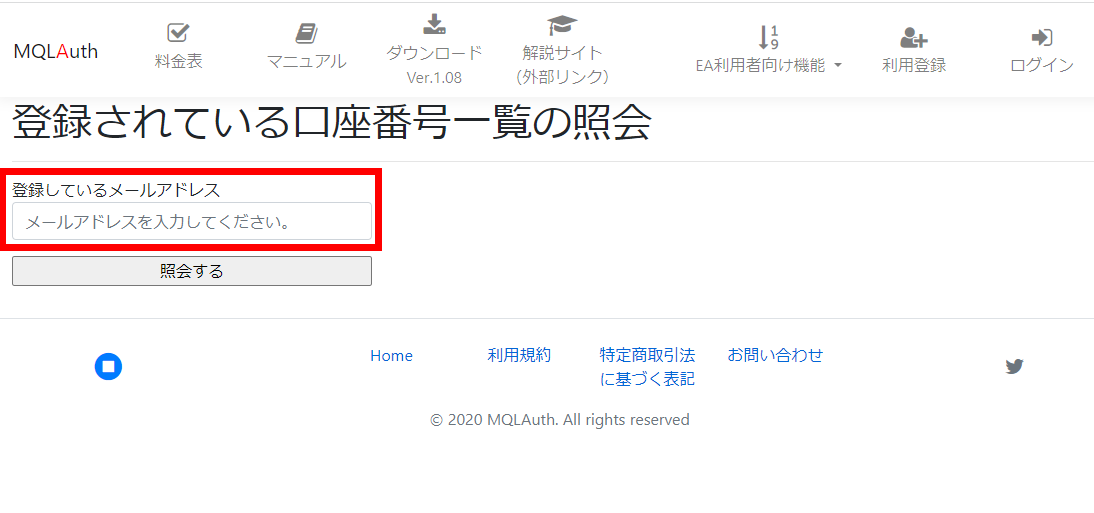Open the Home footer link

pos(391,356)
